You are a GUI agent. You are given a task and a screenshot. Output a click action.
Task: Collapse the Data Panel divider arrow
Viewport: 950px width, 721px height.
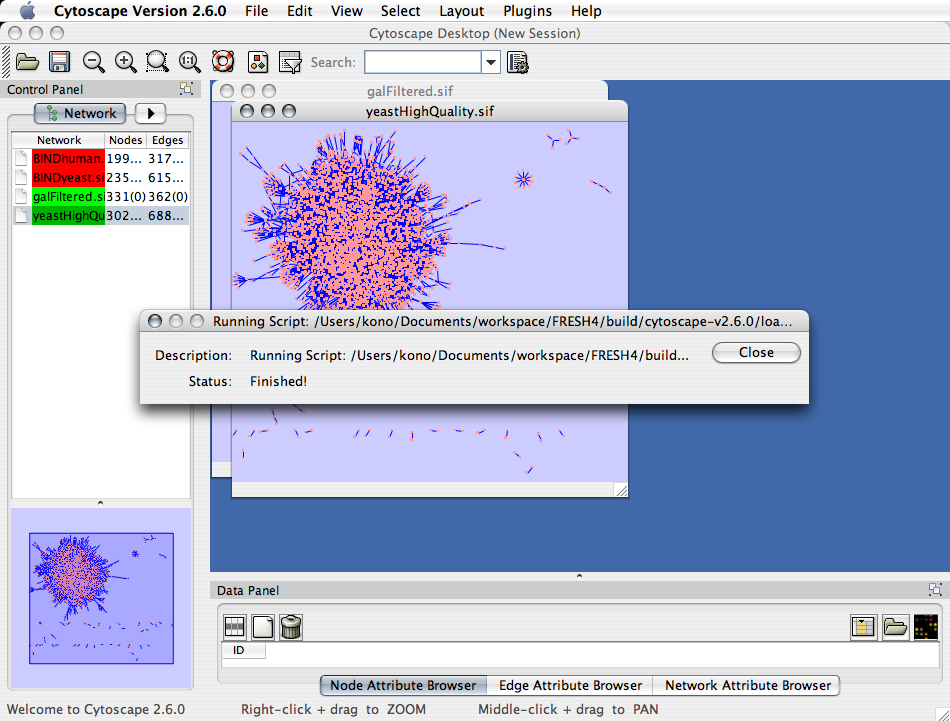point(579,576)
